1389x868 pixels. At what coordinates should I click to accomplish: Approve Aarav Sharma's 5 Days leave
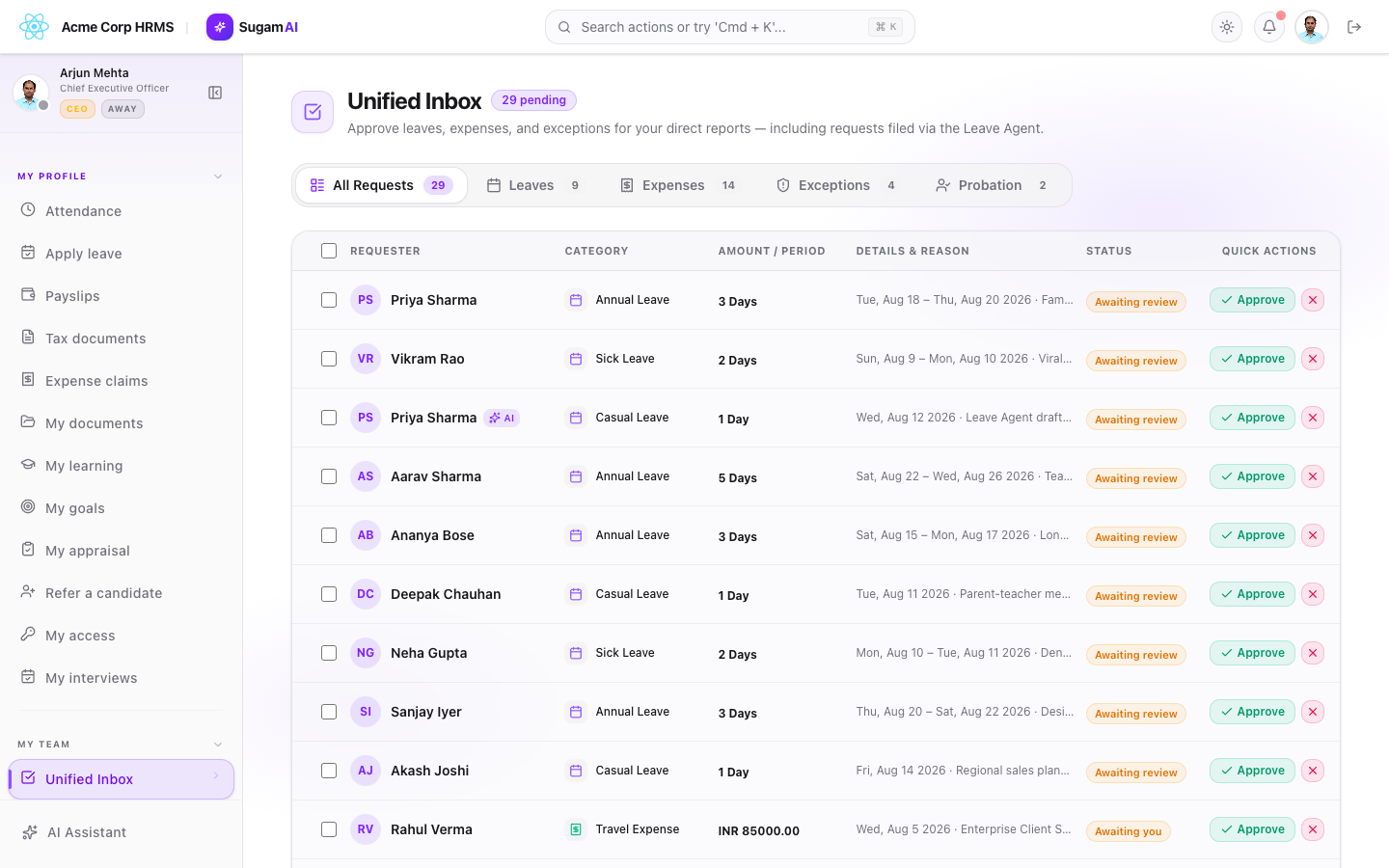(x=1252, y=476)
